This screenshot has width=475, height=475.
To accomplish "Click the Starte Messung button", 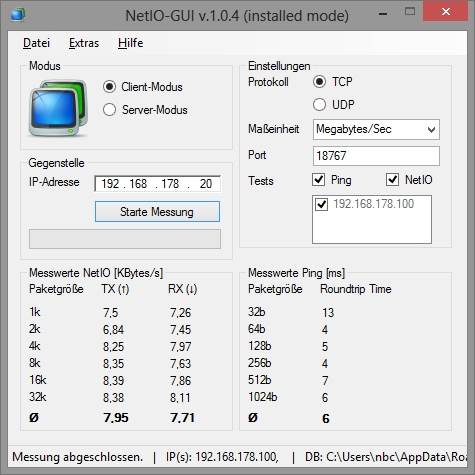I will point(157,211).
